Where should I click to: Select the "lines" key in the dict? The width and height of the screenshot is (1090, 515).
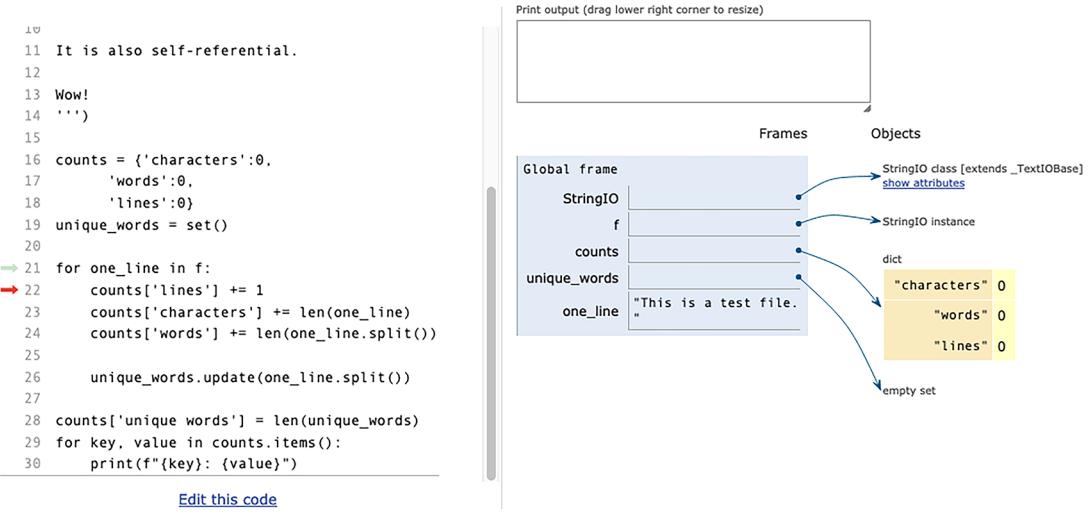point(959,346)
